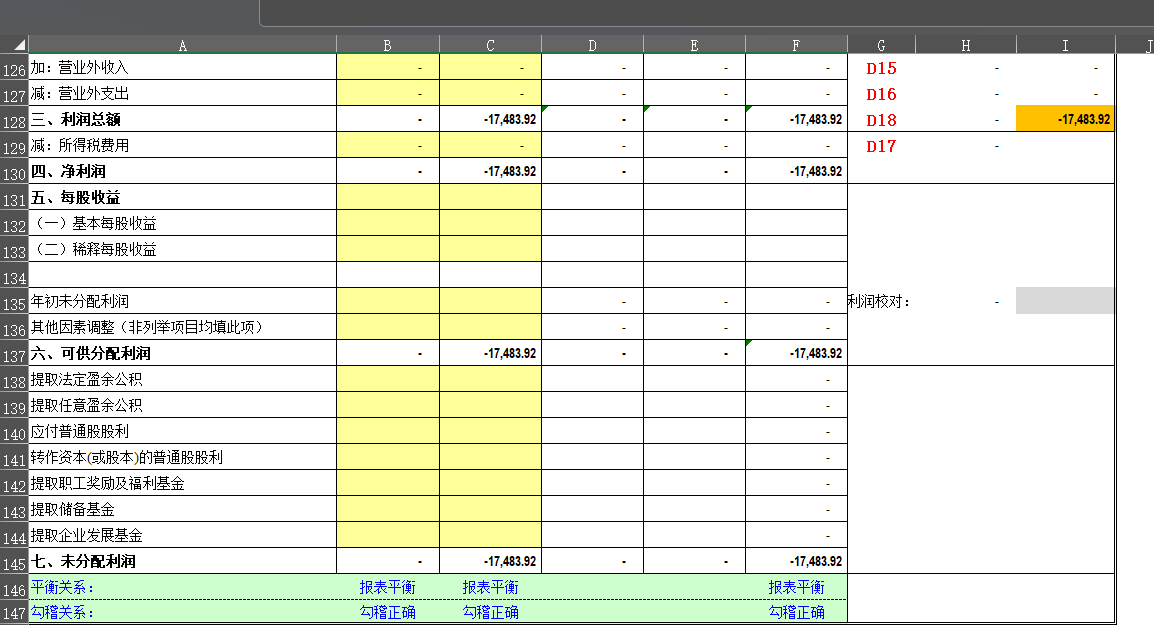The width and height of the screenshot is (1154, 625).
Task: Click the red D18 label cell
Action: point(881,120)
